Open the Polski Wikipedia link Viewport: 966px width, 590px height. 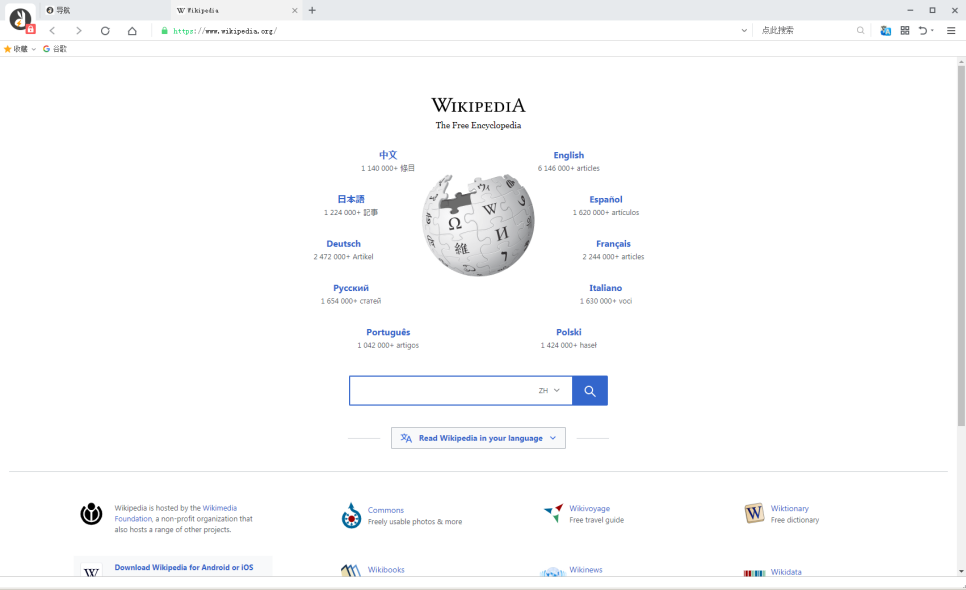pos(569,333)
